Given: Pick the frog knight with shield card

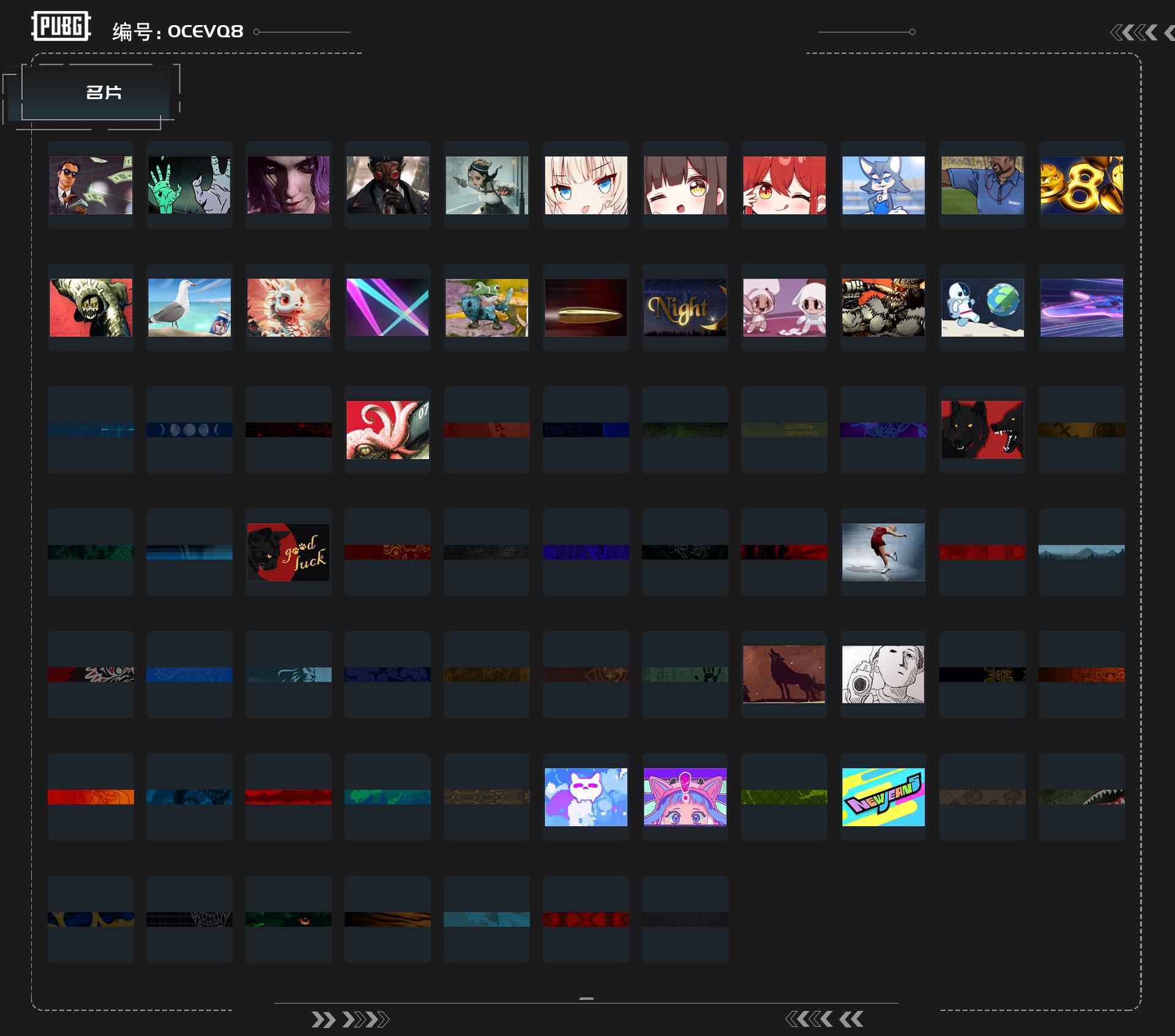Looking at the screenshot, I should pos(487,307).
